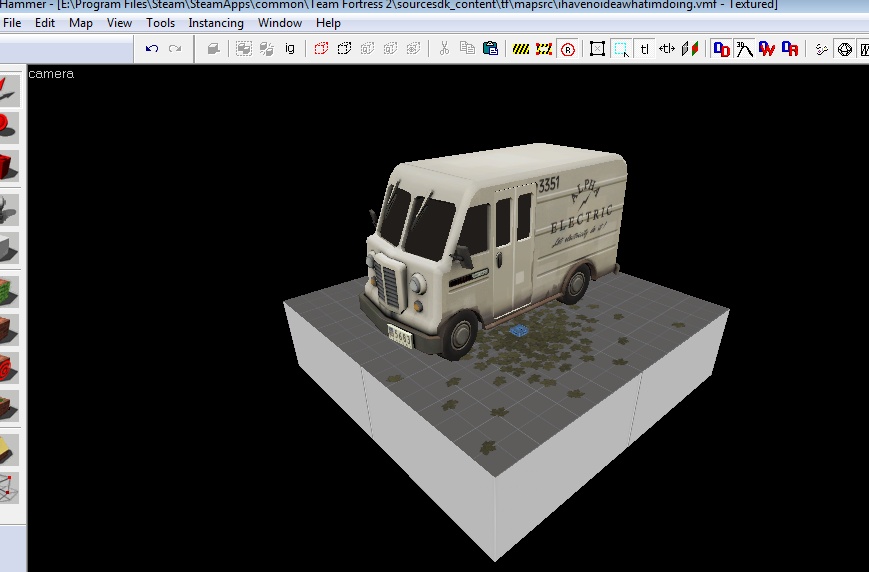Click the red dashed Hide Selected cube
This screenshot has width=869, height=572.
pyautogui.click(x=321, y=49)
